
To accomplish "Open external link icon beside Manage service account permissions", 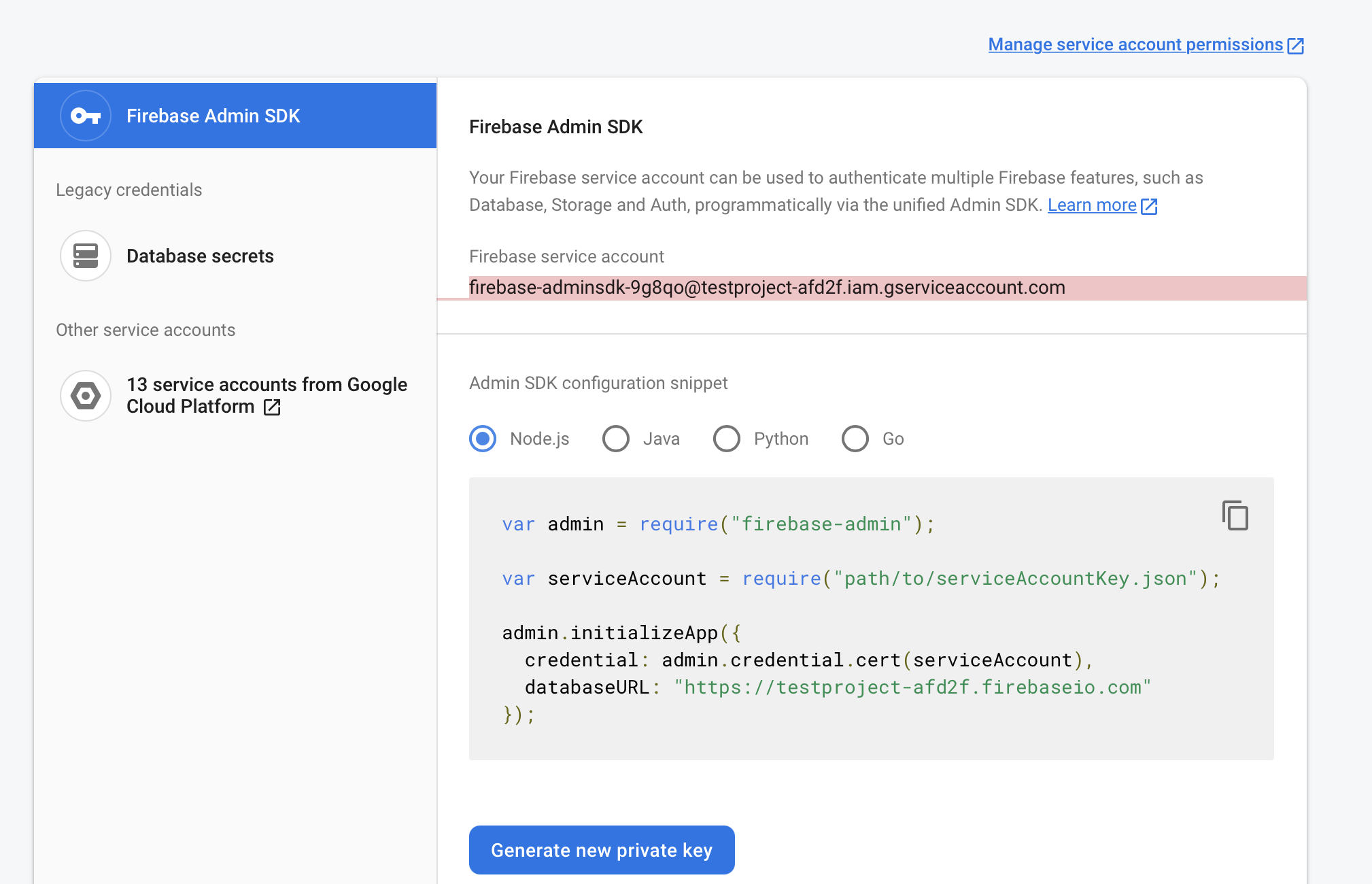I will (x=1297, y=44).
